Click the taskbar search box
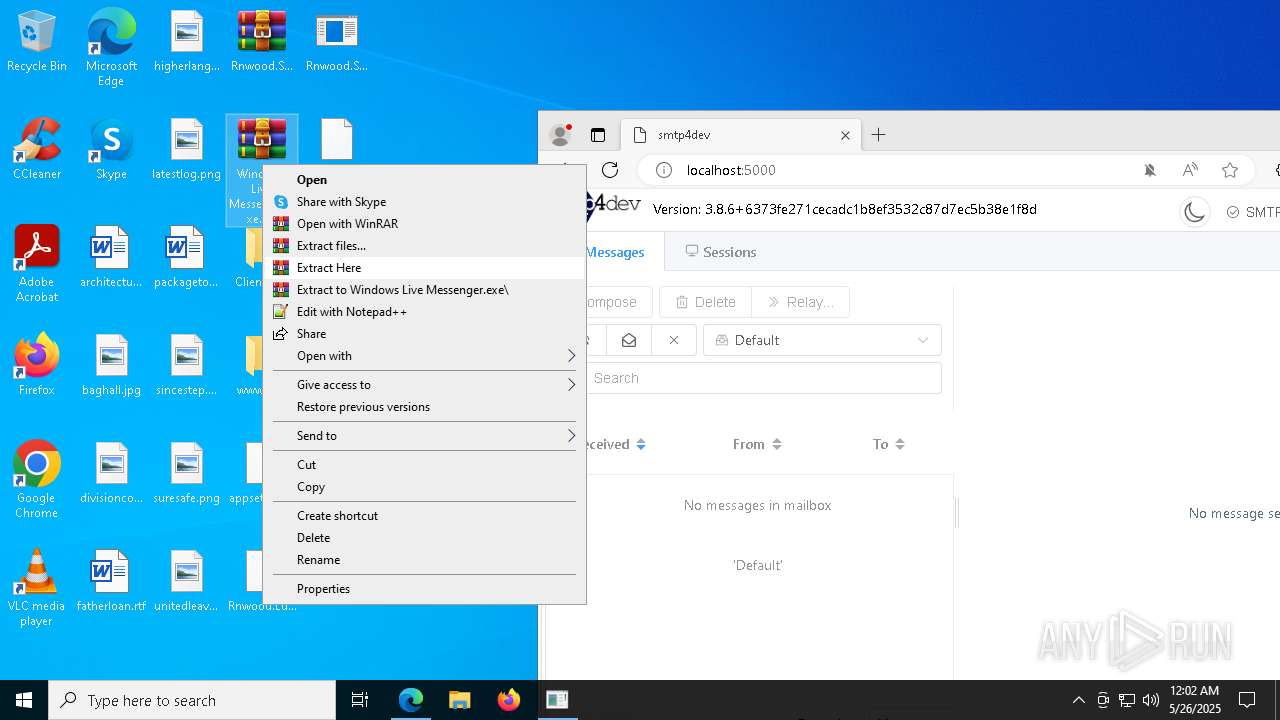1280x720 pixels. [192, 700]
